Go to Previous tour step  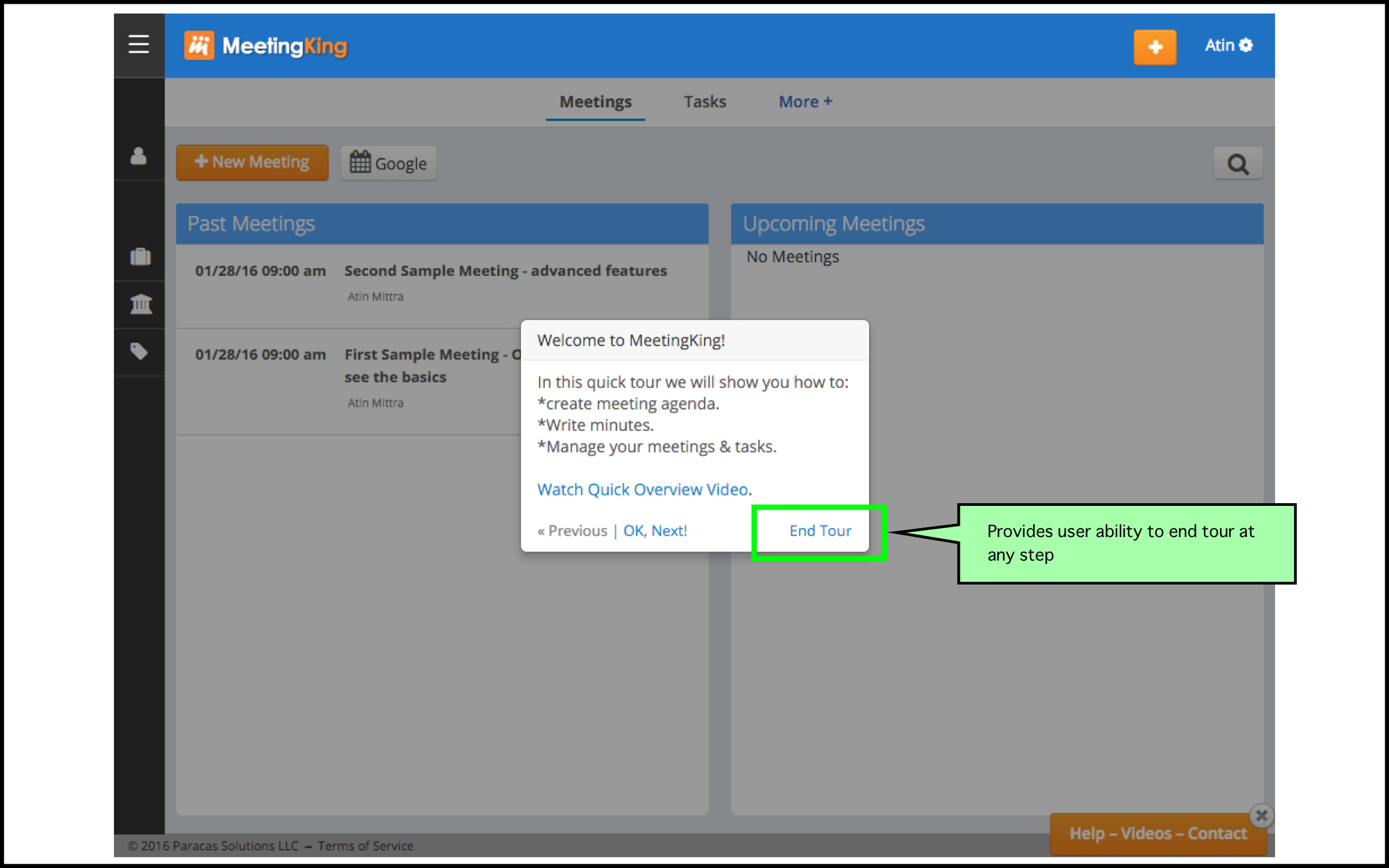click(x=572, y=530)
